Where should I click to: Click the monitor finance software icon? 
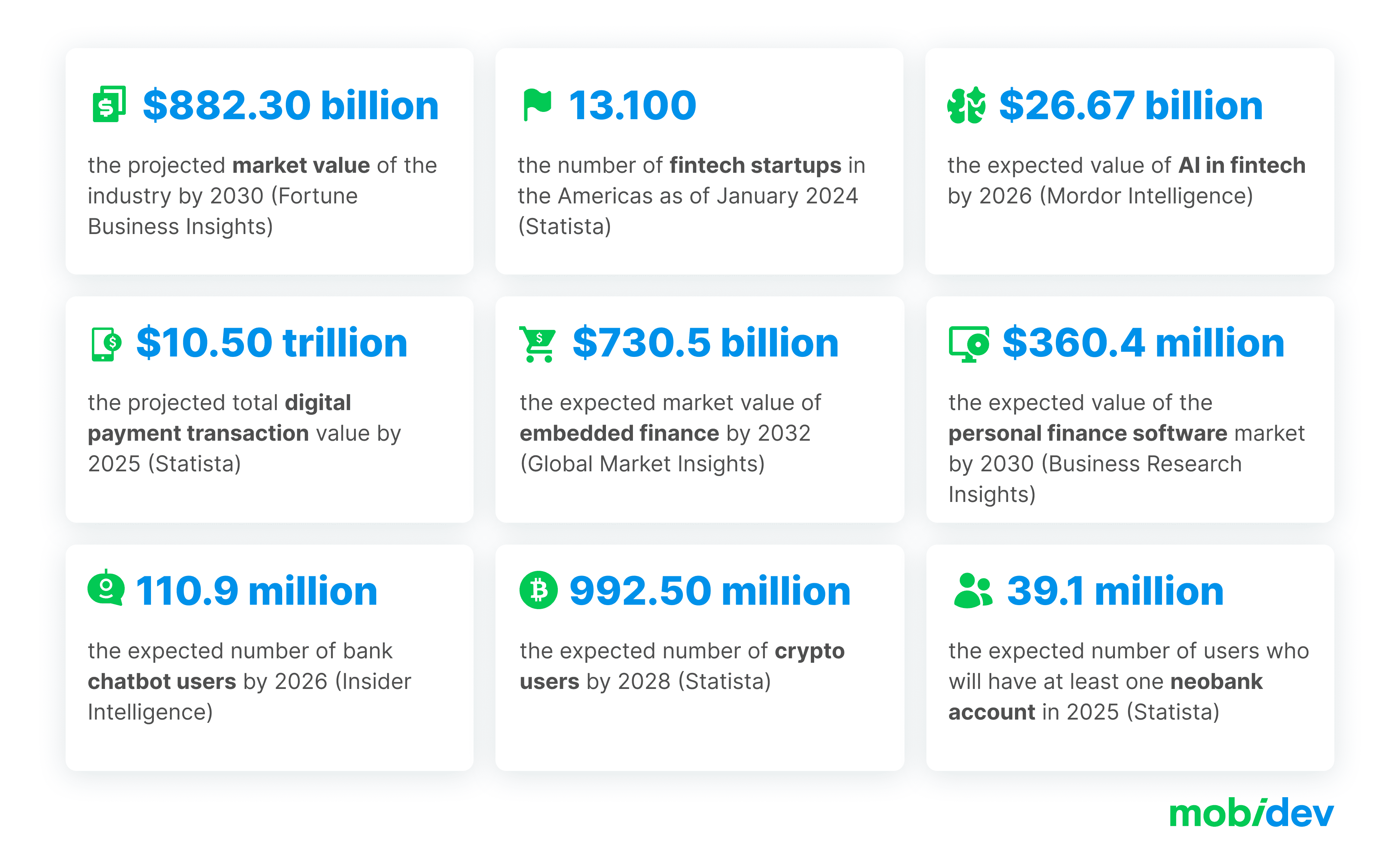click(968, 343)
